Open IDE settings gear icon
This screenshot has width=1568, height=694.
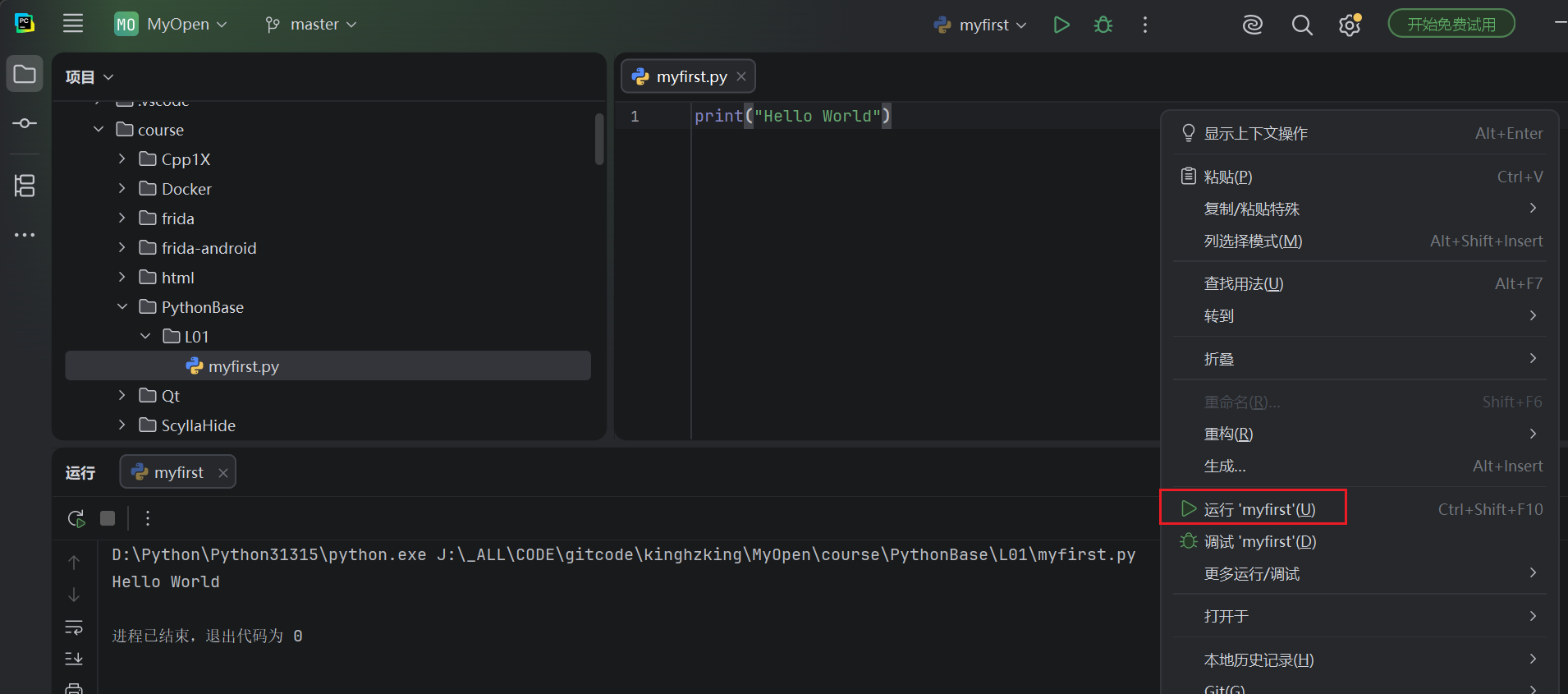click(x=1350, y=25)
